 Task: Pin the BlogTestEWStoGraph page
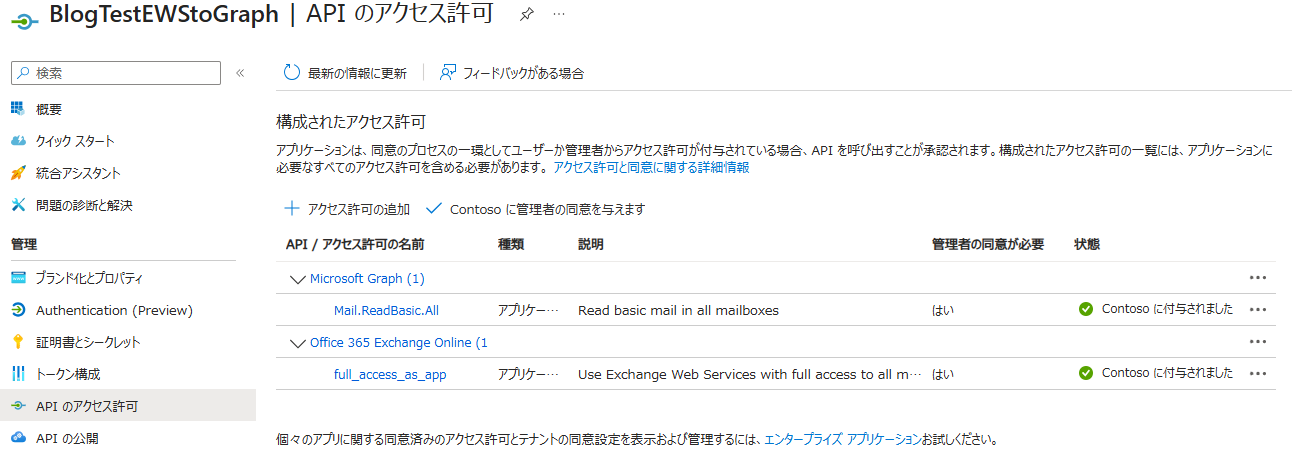click(526, 14)
